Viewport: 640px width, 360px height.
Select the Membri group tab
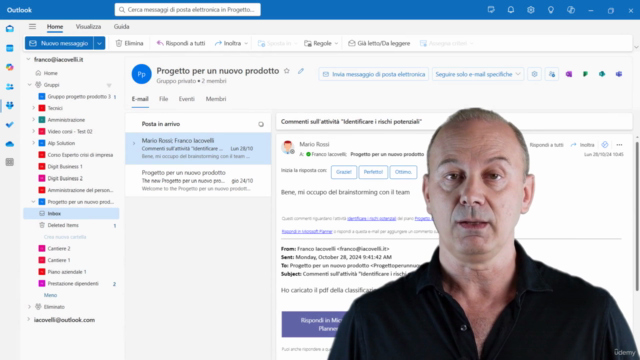[x=216, y=99]
